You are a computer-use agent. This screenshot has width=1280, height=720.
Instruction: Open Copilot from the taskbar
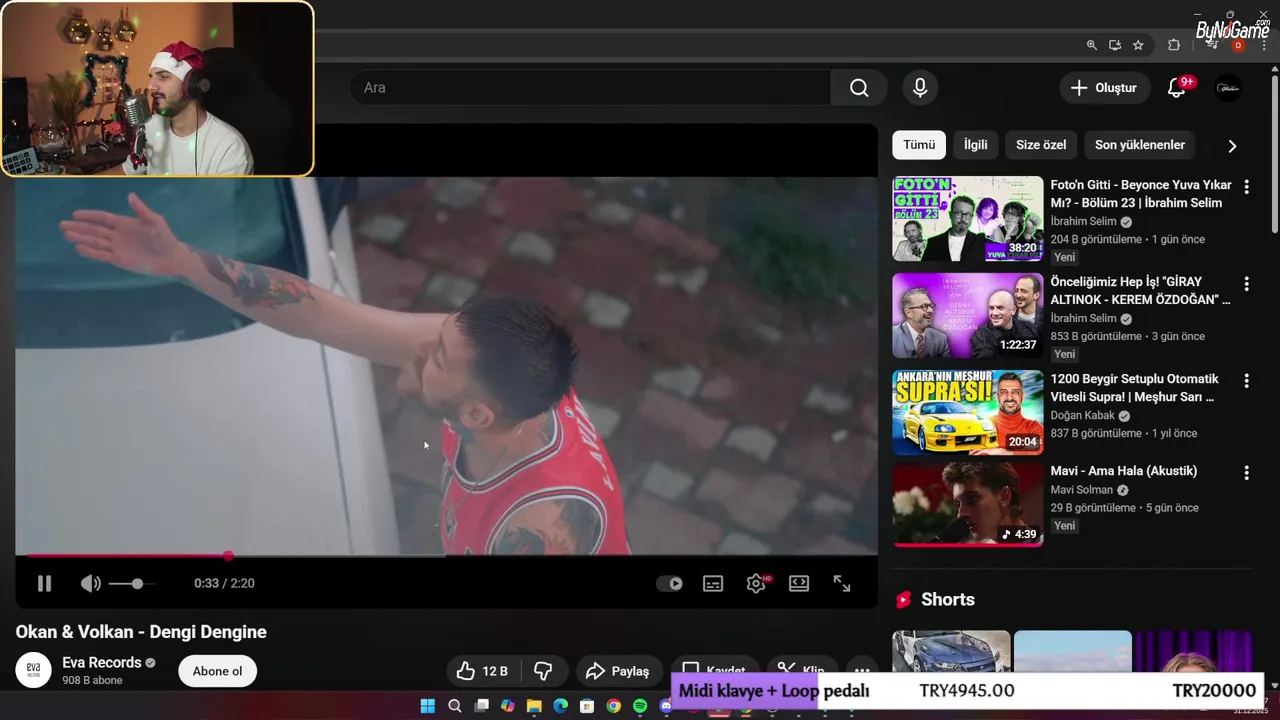pos(508,706)
